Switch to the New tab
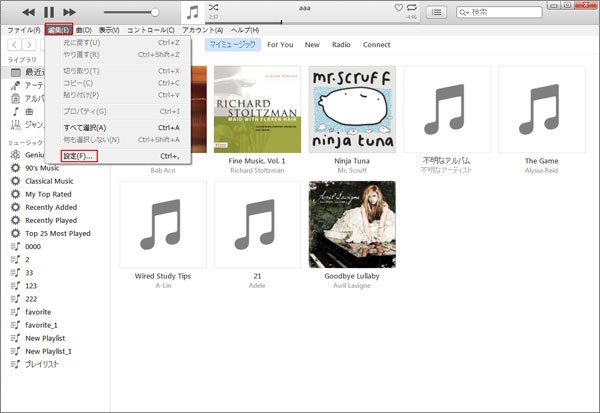This screenshot has height=413, width=600. 312,45
